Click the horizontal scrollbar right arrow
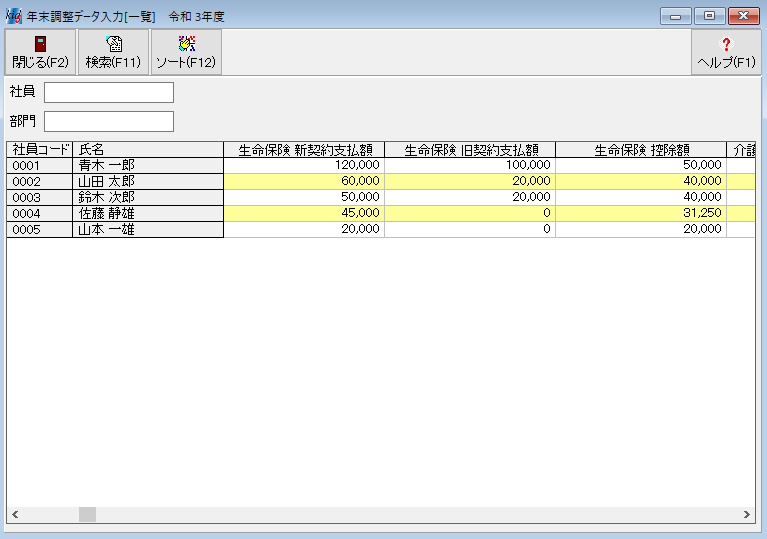The width and height of the screenshot is (767, 539). point(746,514)
